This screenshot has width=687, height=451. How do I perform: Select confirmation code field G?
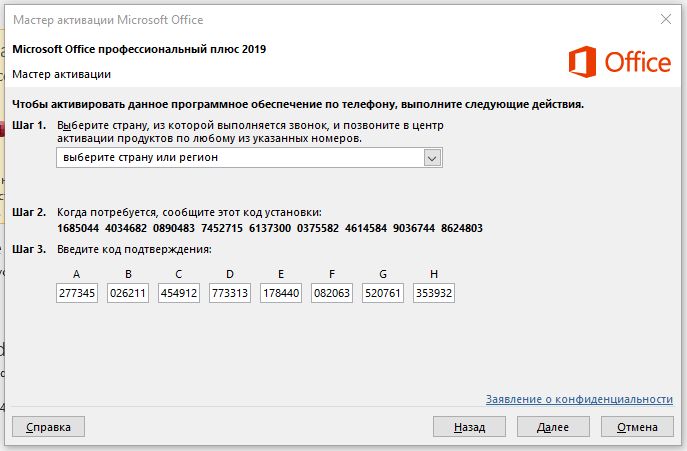[382, 294]
